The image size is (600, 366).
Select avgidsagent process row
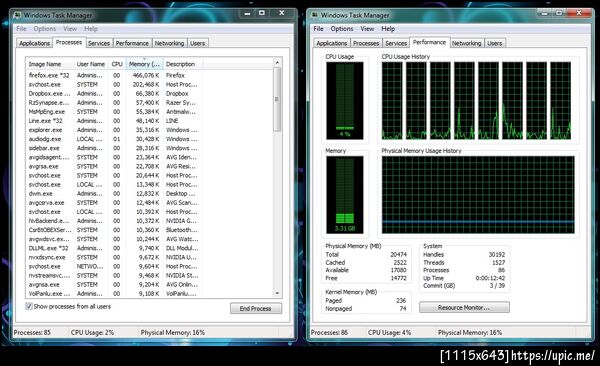(x=114, y=157)
